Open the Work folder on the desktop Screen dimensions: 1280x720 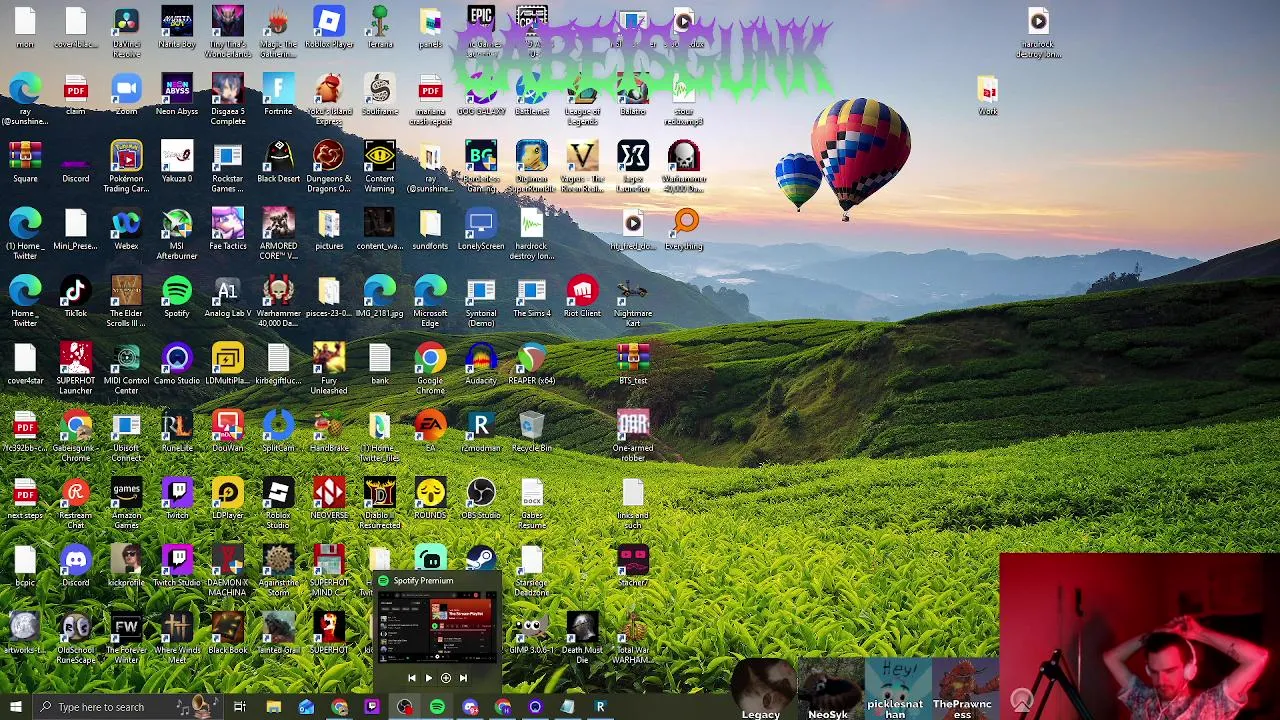988,96
